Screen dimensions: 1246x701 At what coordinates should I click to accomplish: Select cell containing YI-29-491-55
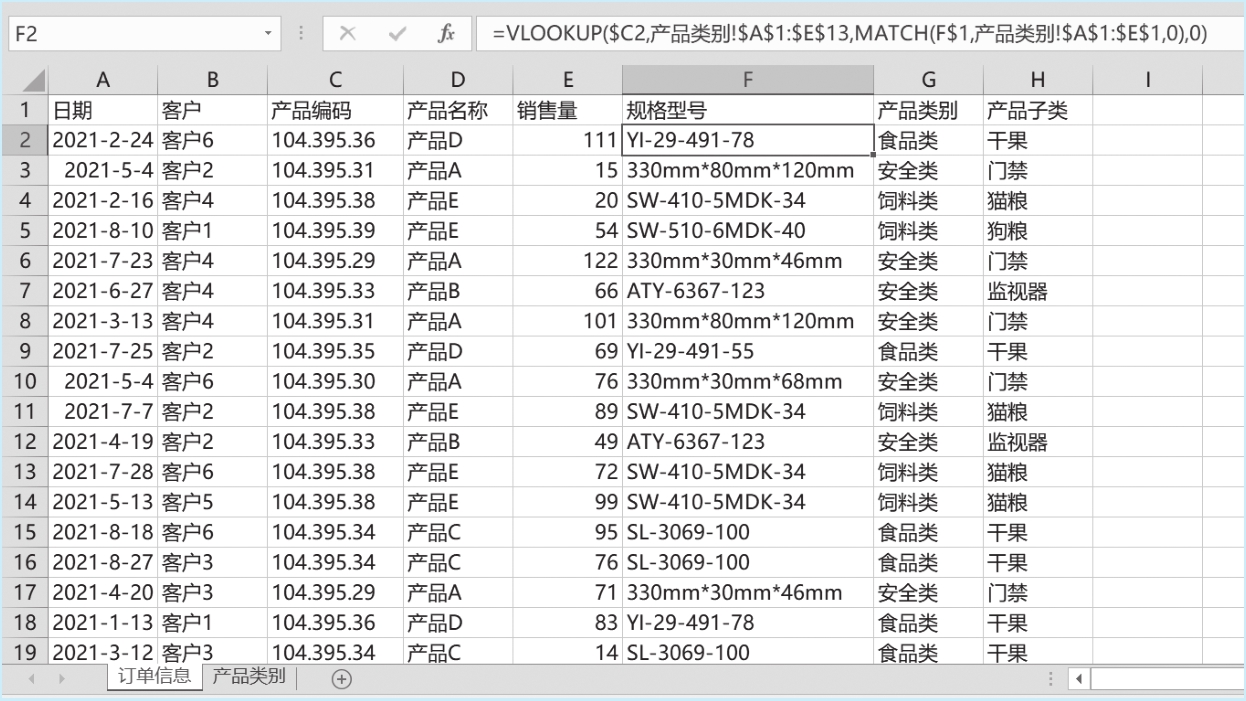click(747, 352)
